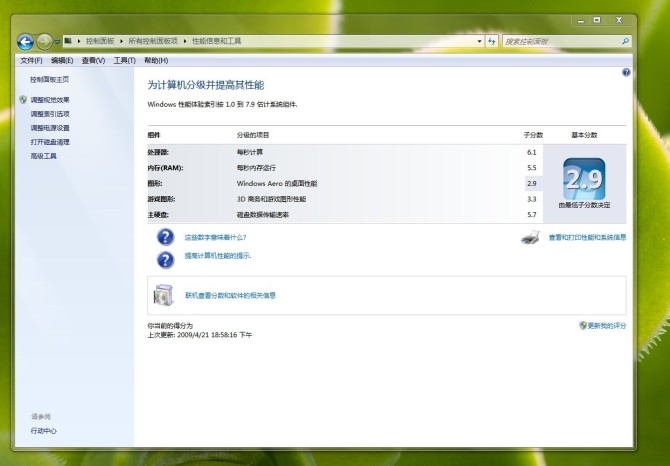670x466 pixels.
Task: Click the 2.9 base score badge
Action: click(584, 179)
